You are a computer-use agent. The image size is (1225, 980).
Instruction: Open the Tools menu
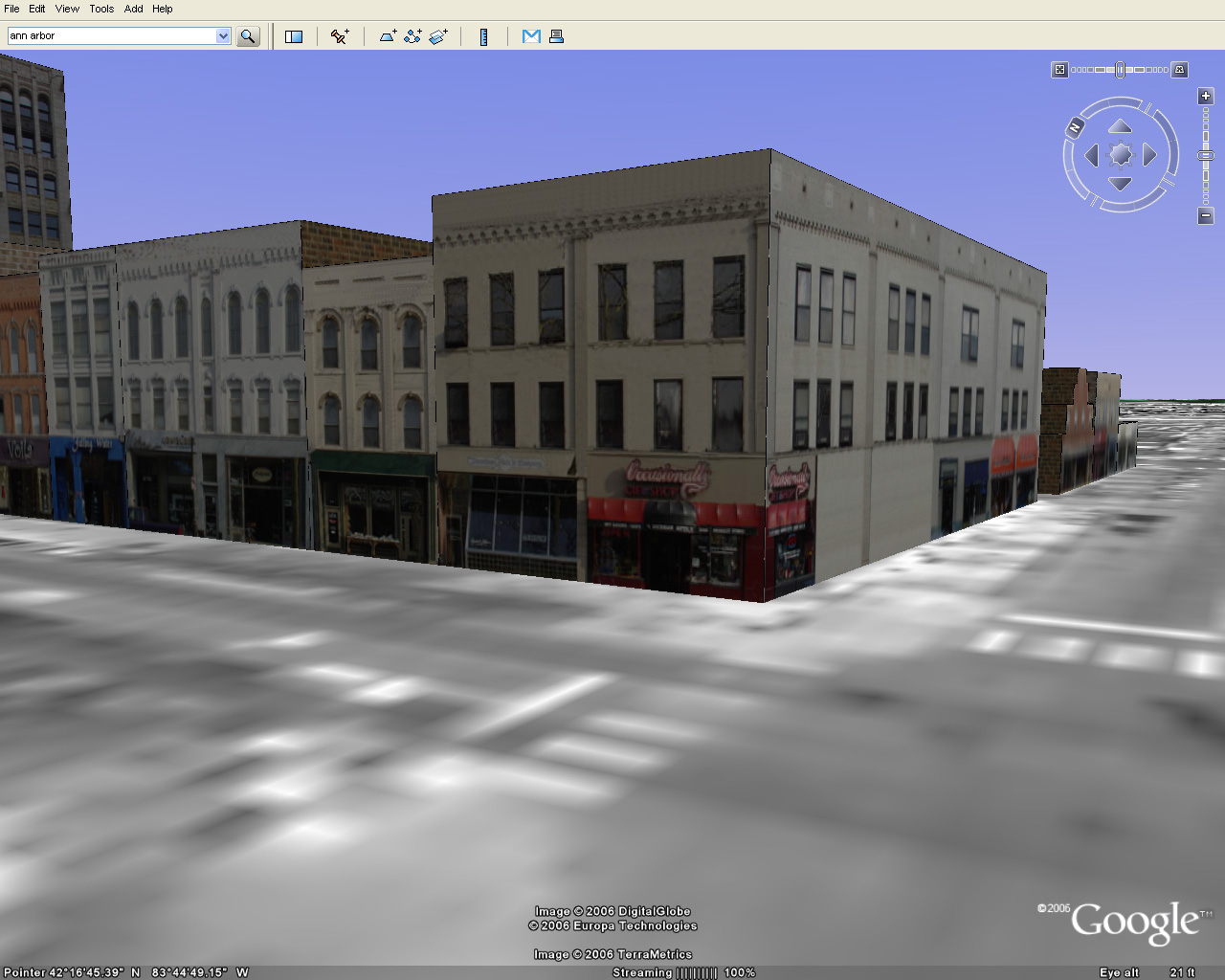point(101,9)
